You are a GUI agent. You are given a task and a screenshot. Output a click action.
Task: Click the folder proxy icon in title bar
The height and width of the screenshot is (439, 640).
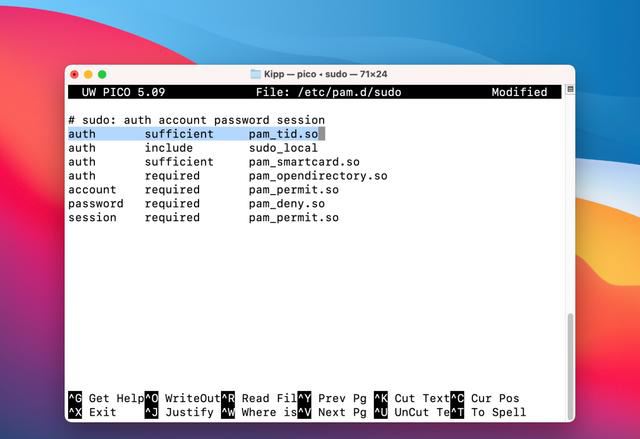pyautogui.click(x=255, y=74)
